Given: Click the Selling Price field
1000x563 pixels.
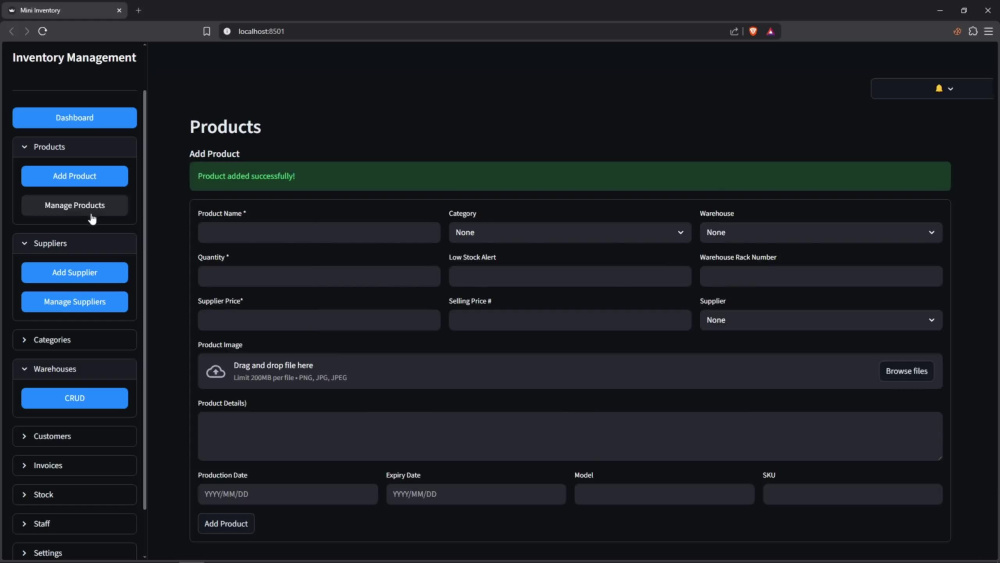Looking at the screenshot, I should click(570, 320).
